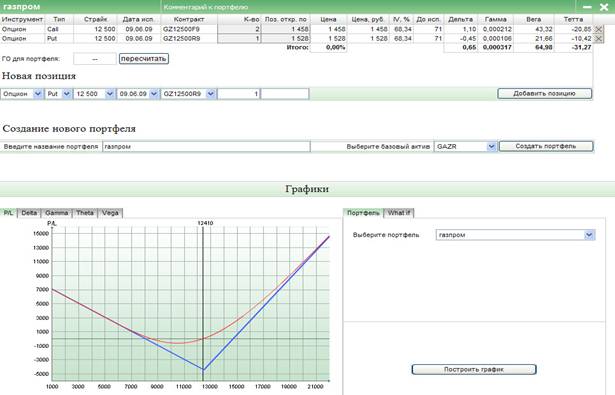Switch to the Delta chart tab
The width and height of the screenshot is (615, 395).
click(29, 213)
